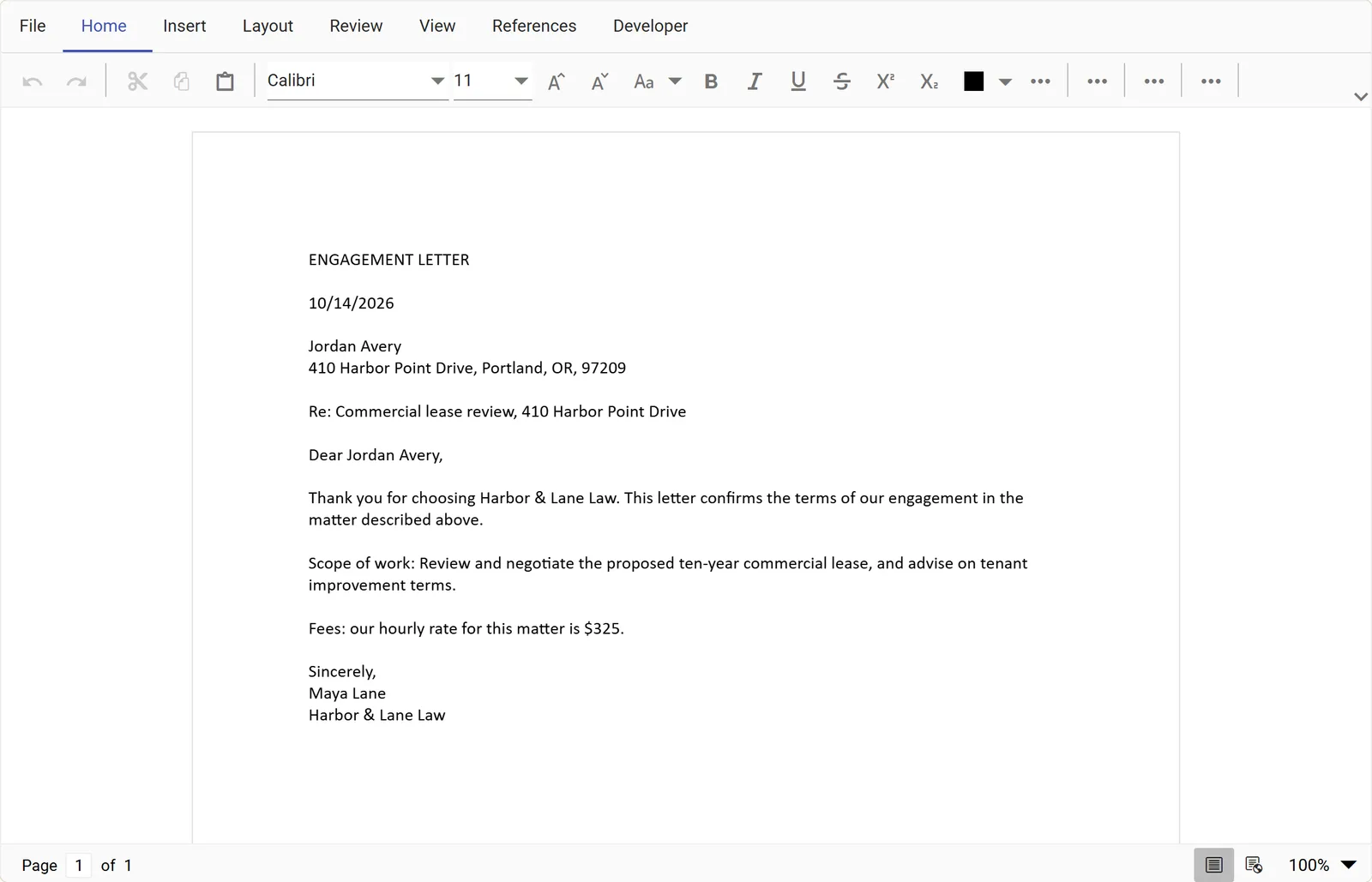This screenshot has width=1372, height=882.
Task: Switch to the Developer tab
Action: pyautogui.click(x=650, y=26)
